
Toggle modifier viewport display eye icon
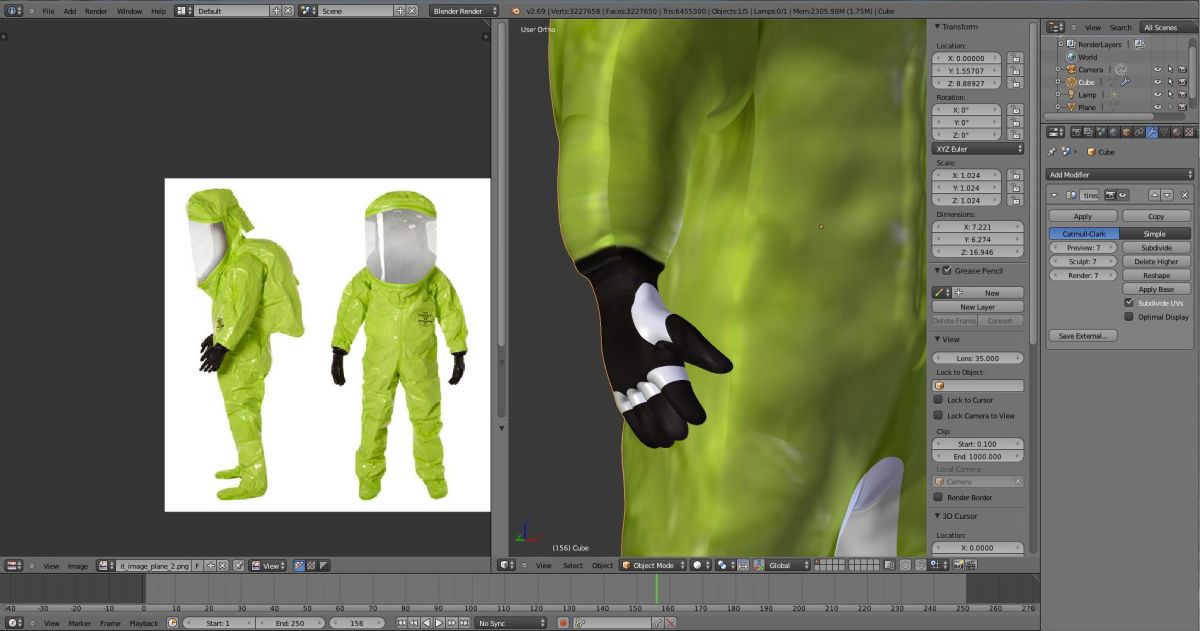coord(1122,195)
